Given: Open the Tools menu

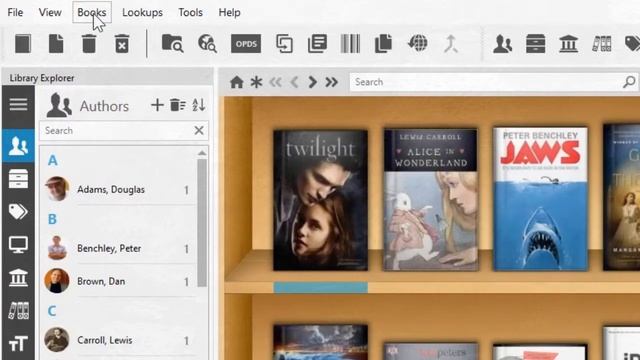Looking at the screenshot, I should click(x=190, y=12).
